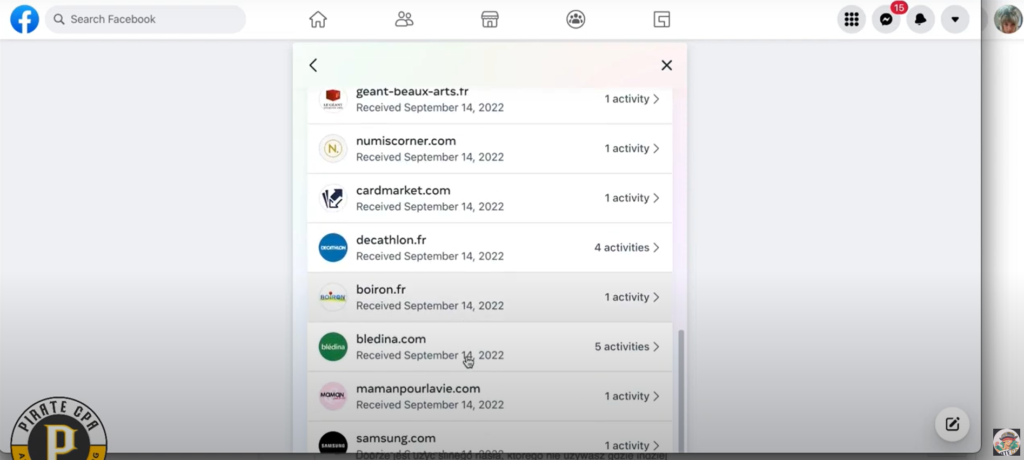The image size is (1024, 460).
Task: Open Messenger with 15 notifications
Action: [x=886, y=20]
